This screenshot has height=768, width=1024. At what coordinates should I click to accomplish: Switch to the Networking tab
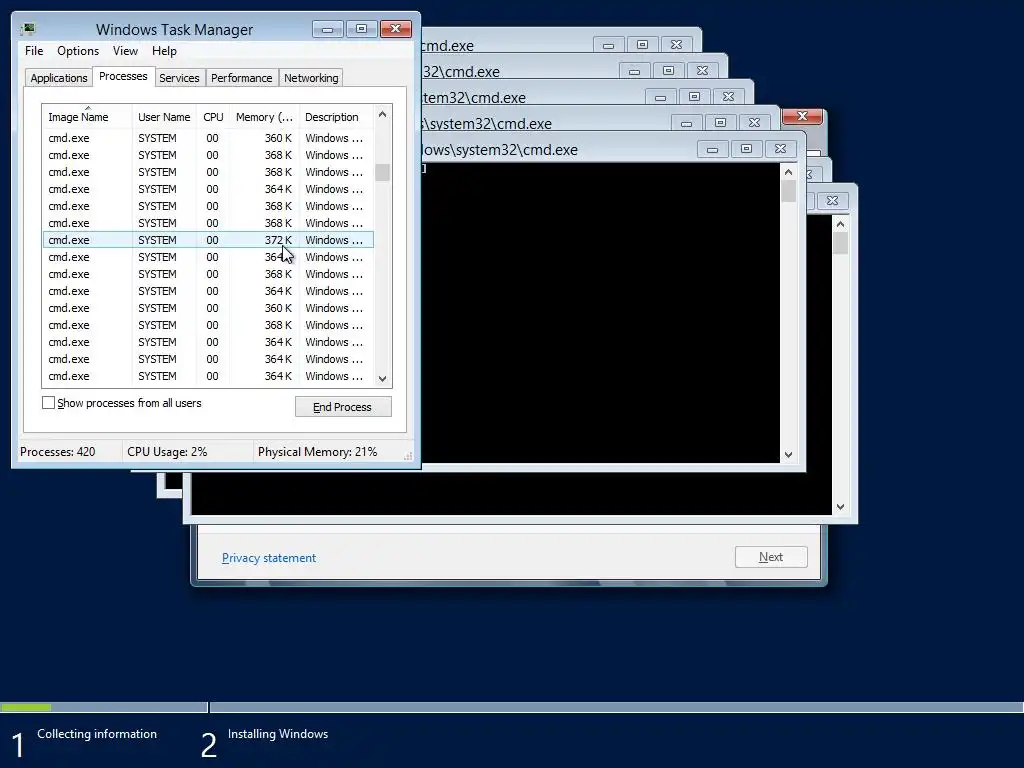(x=311, y=78)
